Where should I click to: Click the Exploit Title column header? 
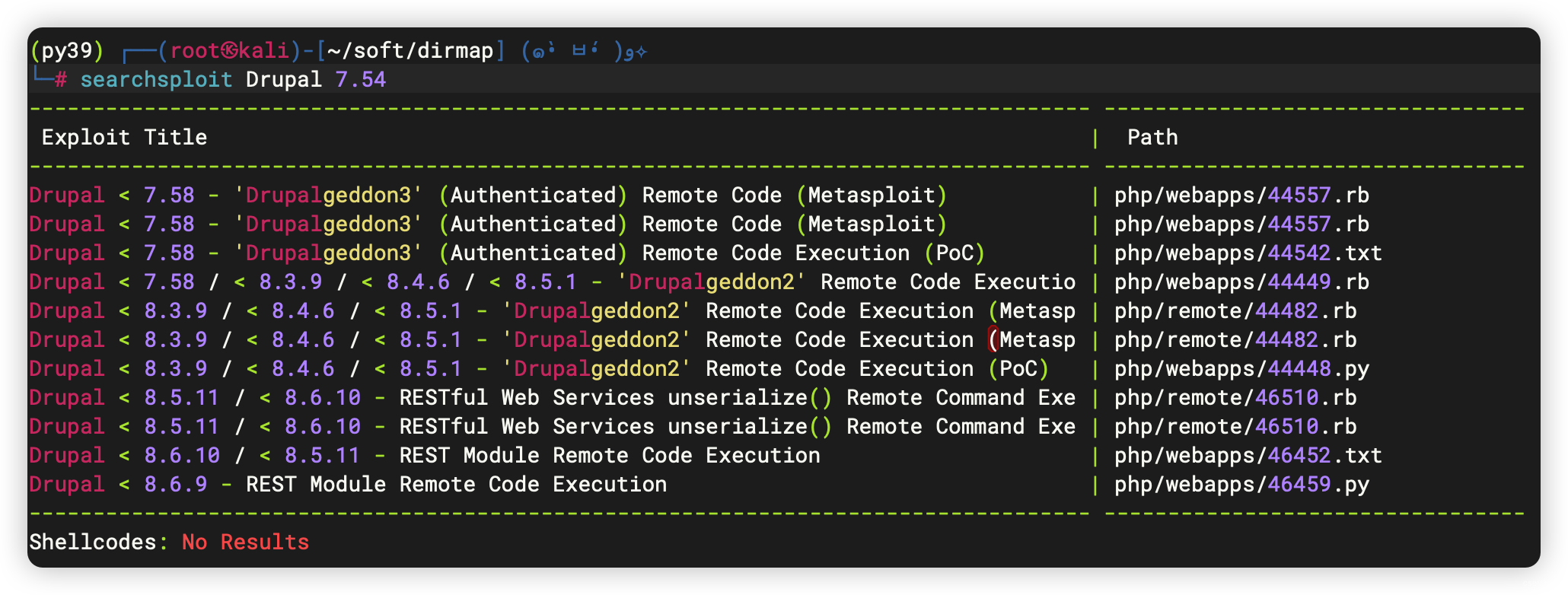(x=124, y=138)
